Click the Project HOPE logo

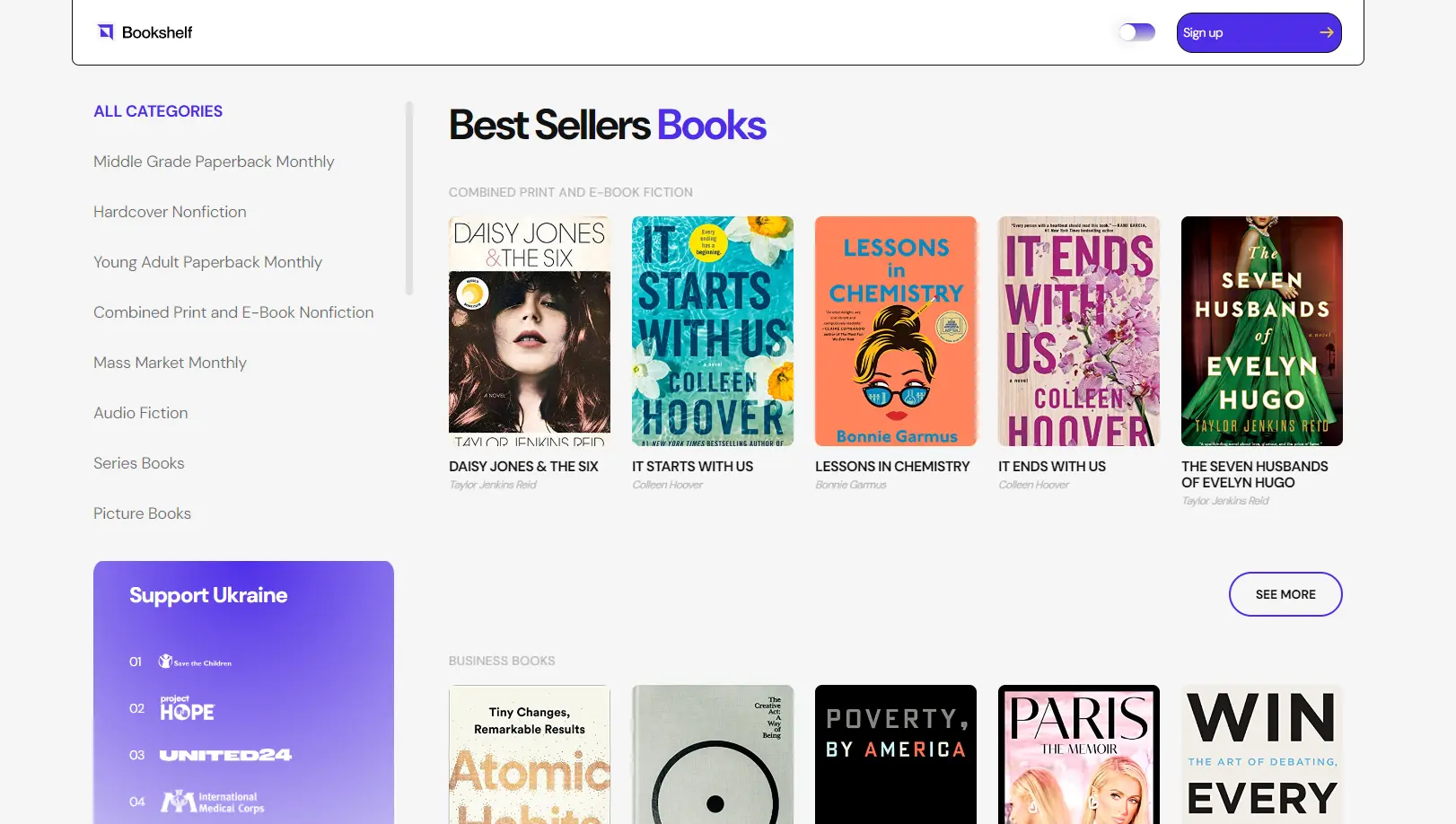coord(186,708)
